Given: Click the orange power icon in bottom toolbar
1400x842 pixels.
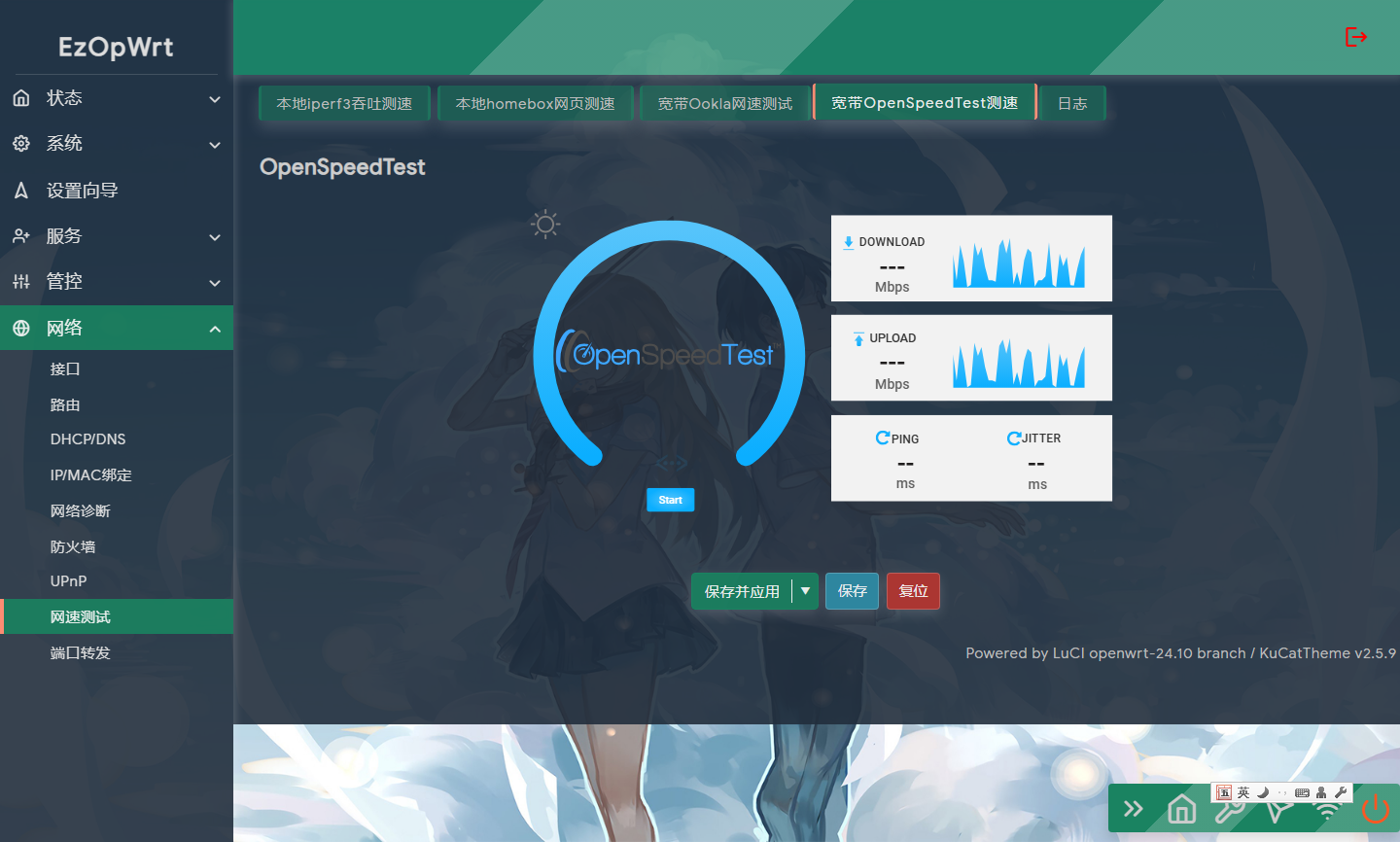Looking at the screenshot, I should (1376, 809).
